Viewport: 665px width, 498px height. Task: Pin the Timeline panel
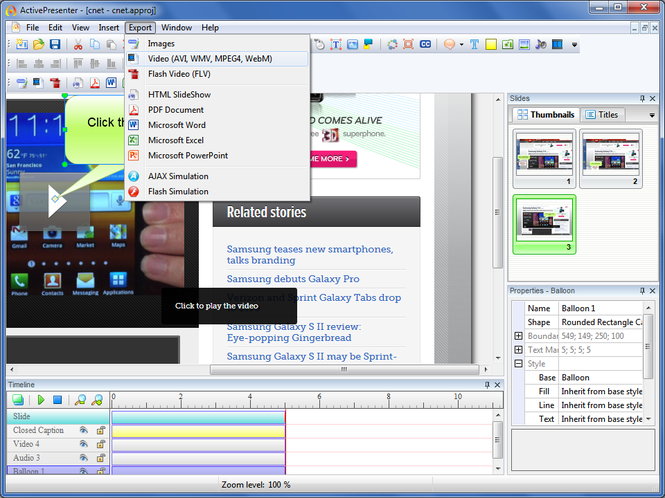point(487,385)
